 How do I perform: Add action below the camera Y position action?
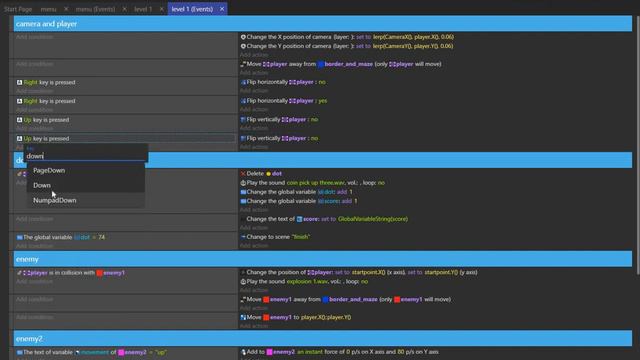coord(254,55)
